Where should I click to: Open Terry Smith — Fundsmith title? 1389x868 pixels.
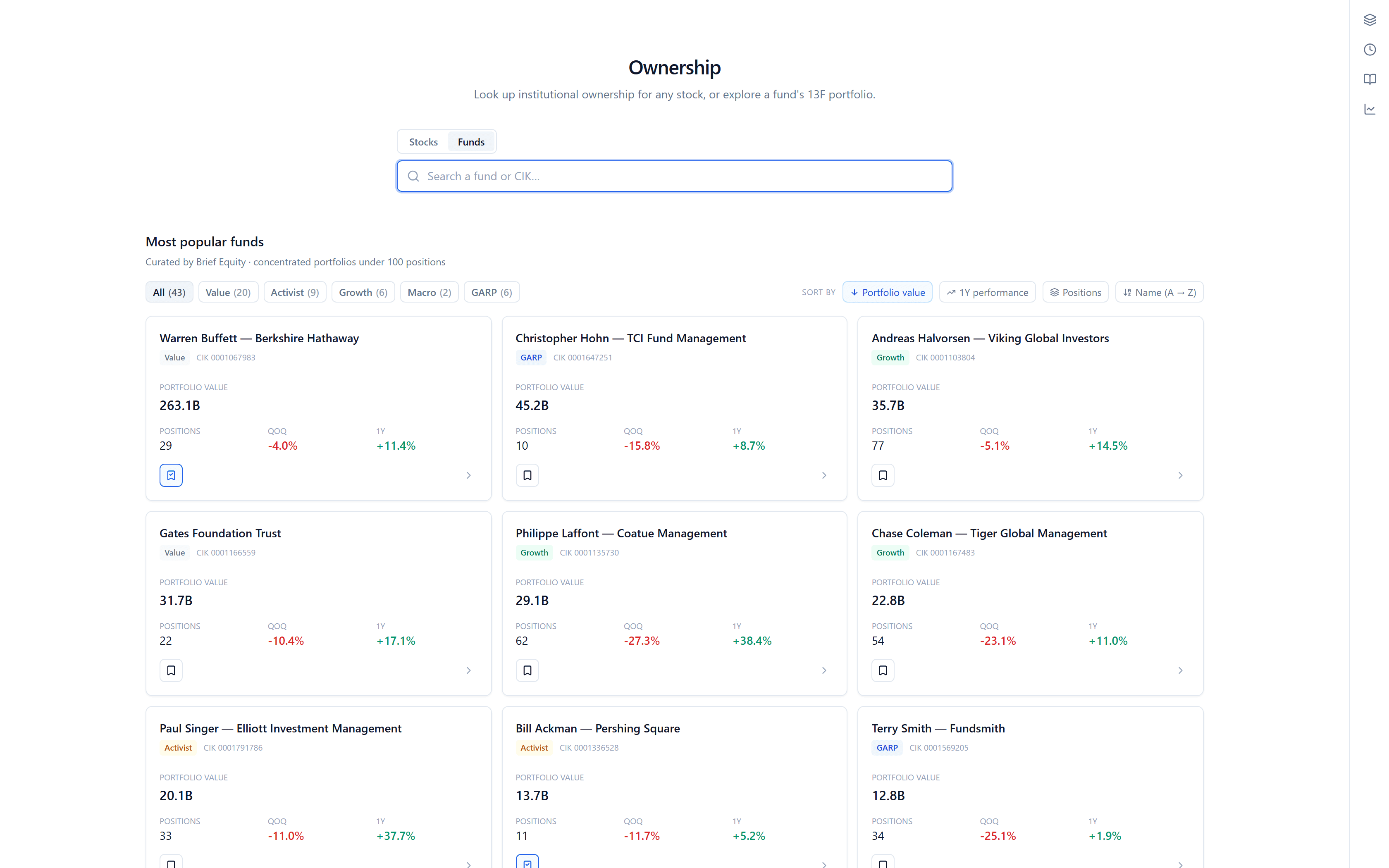coord(938,728)
